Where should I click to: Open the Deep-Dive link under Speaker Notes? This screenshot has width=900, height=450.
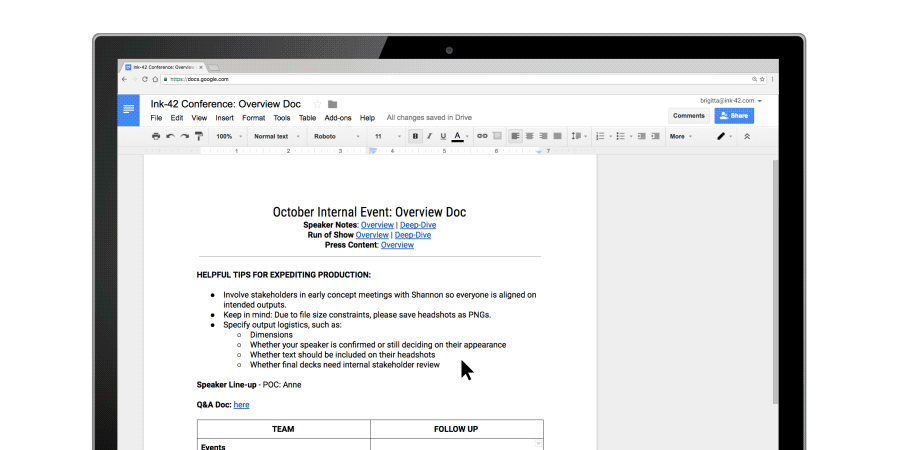point(418,225)
